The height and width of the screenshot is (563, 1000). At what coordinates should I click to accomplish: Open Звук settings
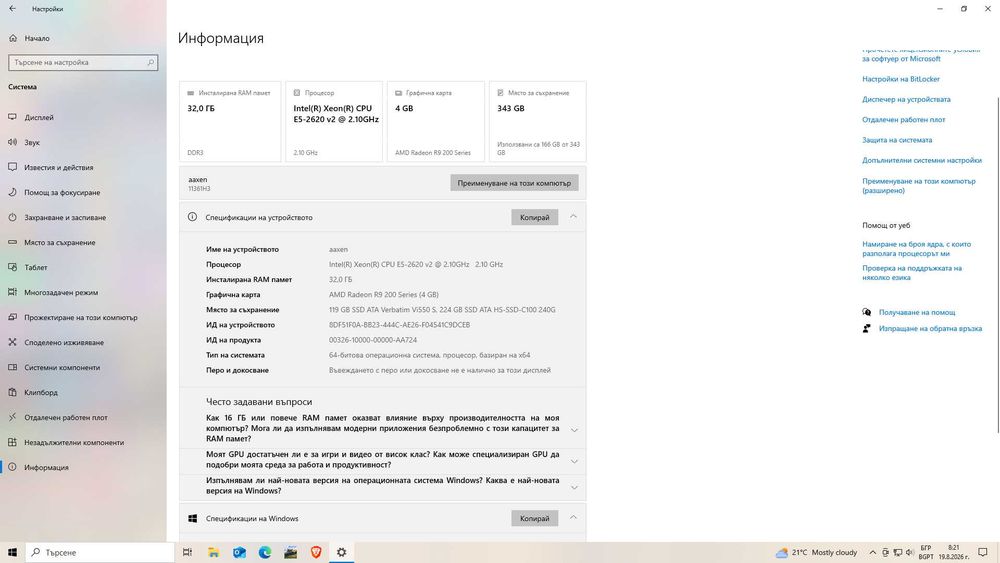tap(32, 142)
